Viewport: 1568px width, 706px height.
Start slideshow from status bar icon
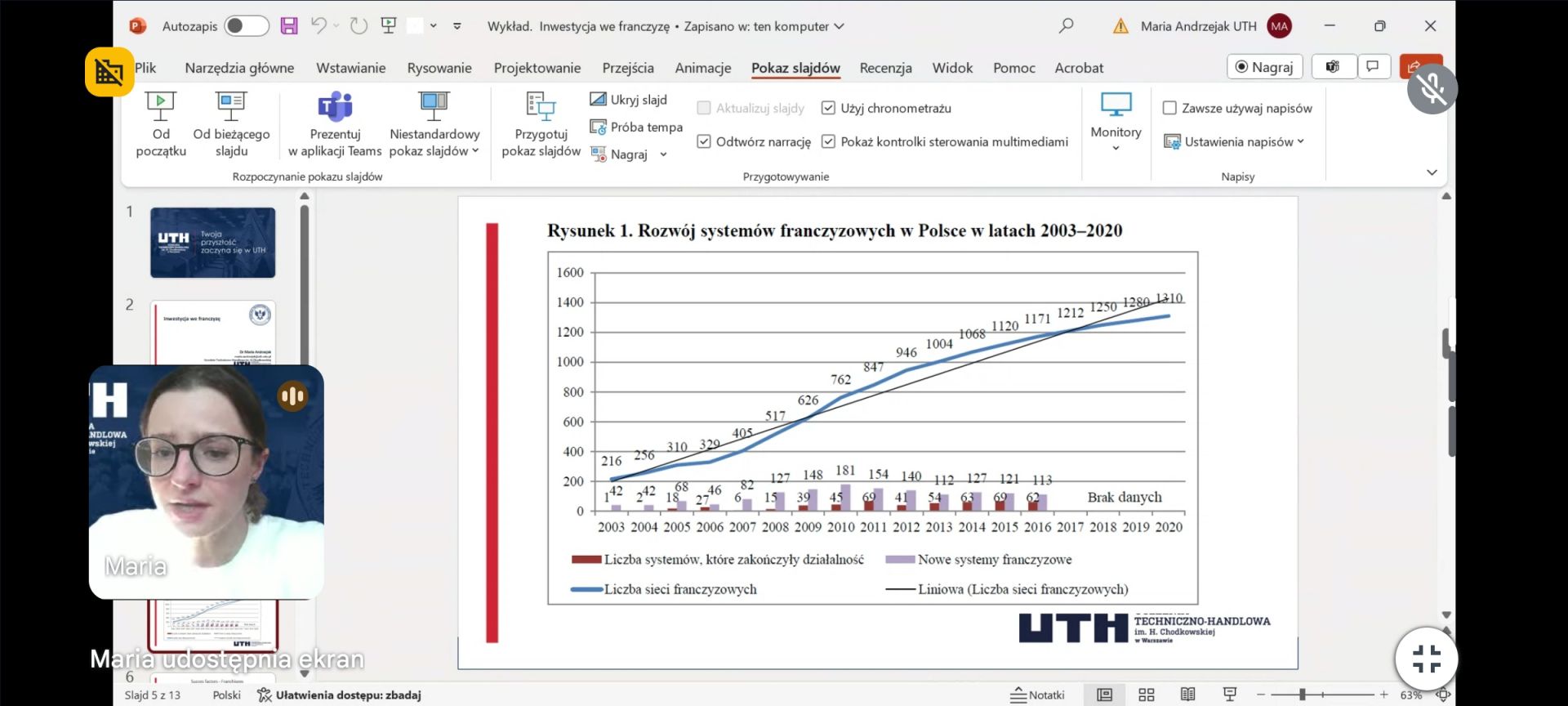1229,695
